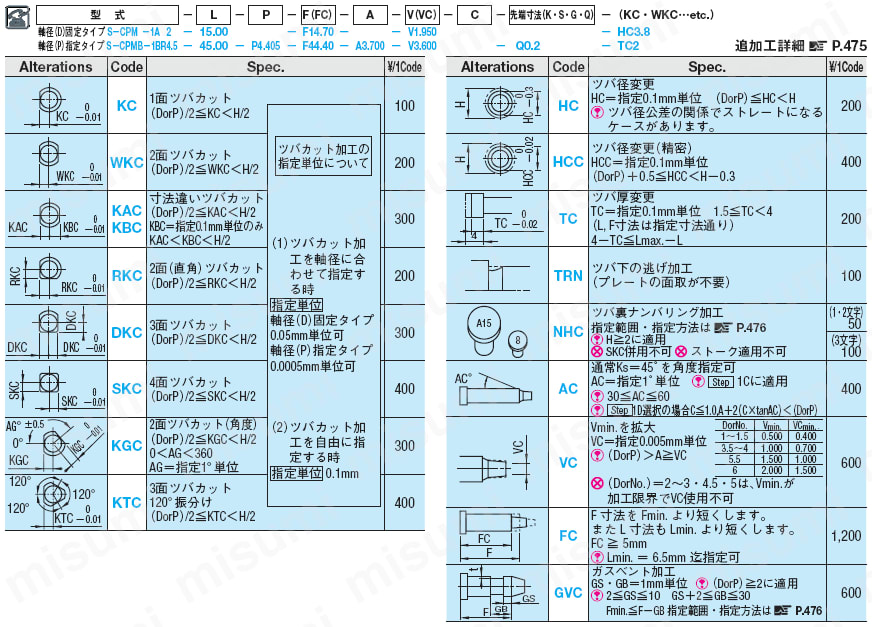872x627 pixels.
Task: Click the AC angle specification diagram
Action: tap(497, 389)
